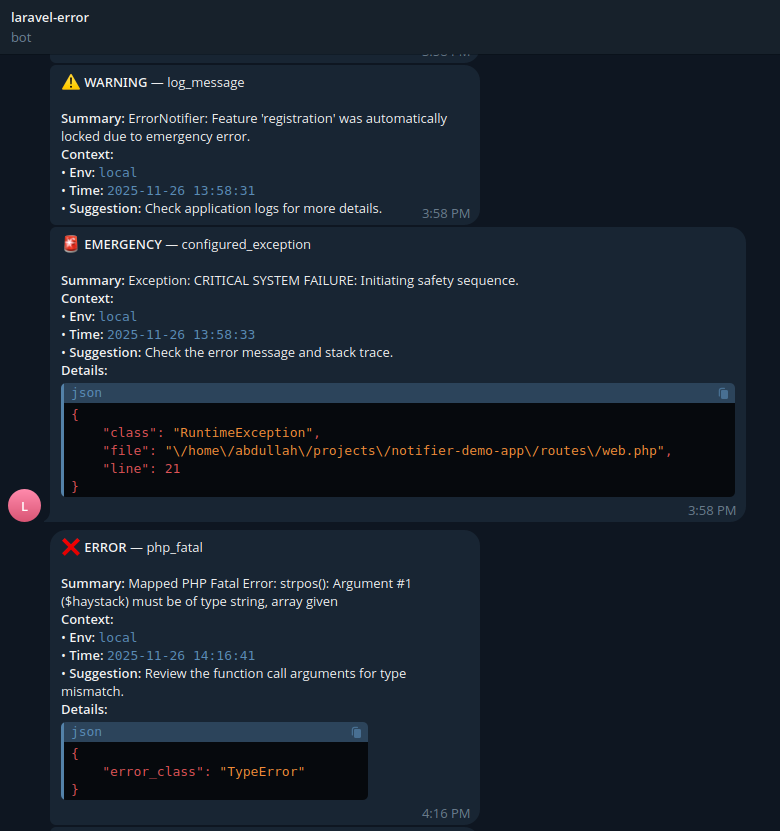Expand the ERROR php_fatal message bubble
The image size is (780, 831).
point(265,680)
